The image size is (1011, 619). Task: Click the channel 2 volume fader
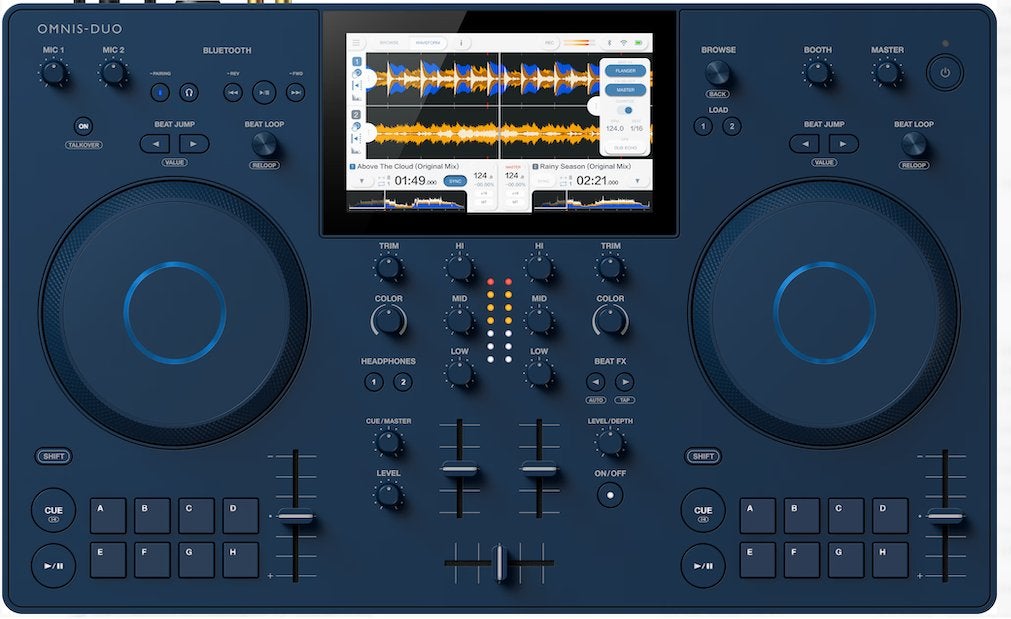click(x=539, y=469)
